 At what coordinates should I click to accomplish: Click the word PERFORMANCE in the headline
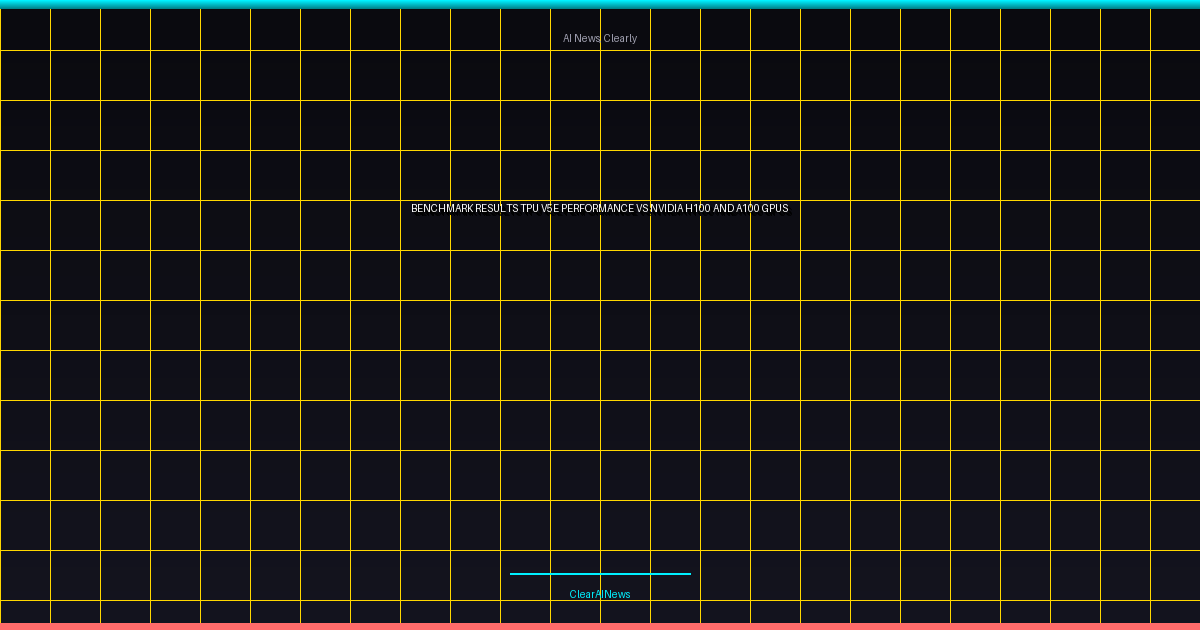pyautogui.click(x=597, y=208)
